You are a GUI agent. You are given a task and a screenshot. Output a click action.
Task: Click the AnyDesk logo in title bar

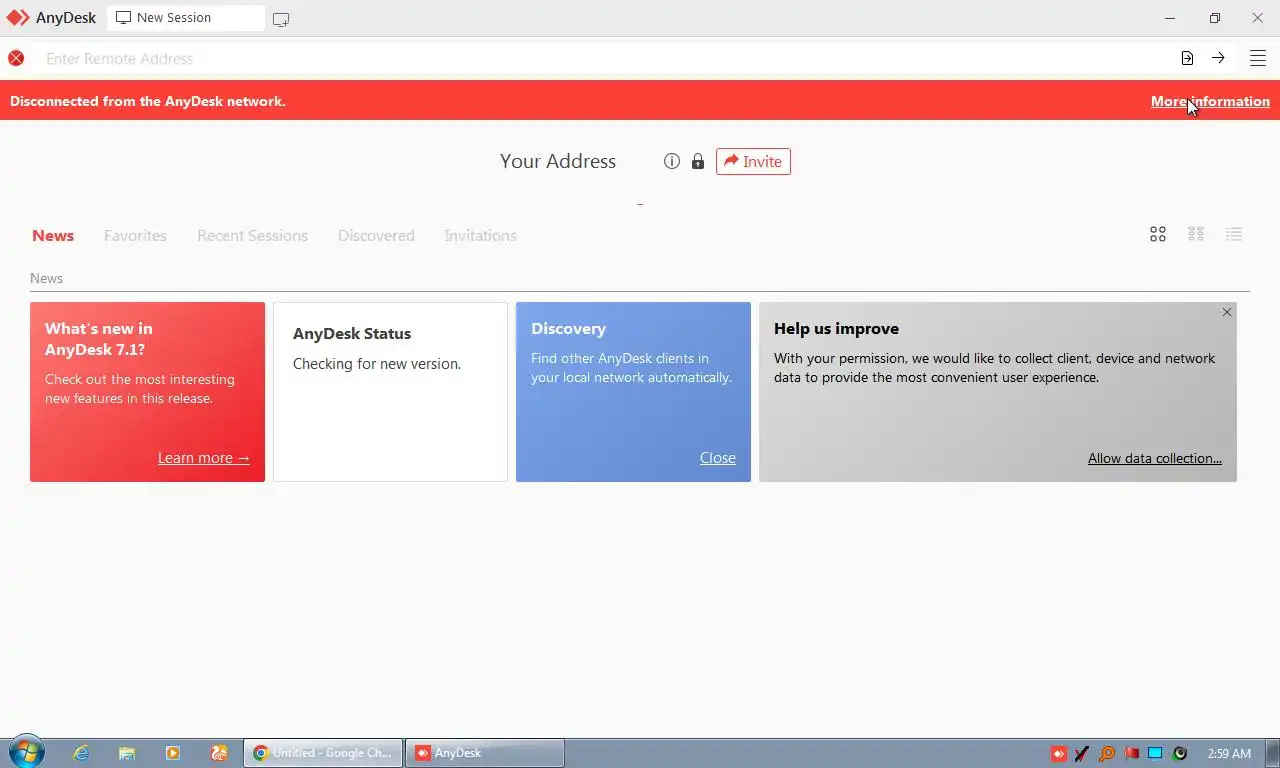[18, 18]
